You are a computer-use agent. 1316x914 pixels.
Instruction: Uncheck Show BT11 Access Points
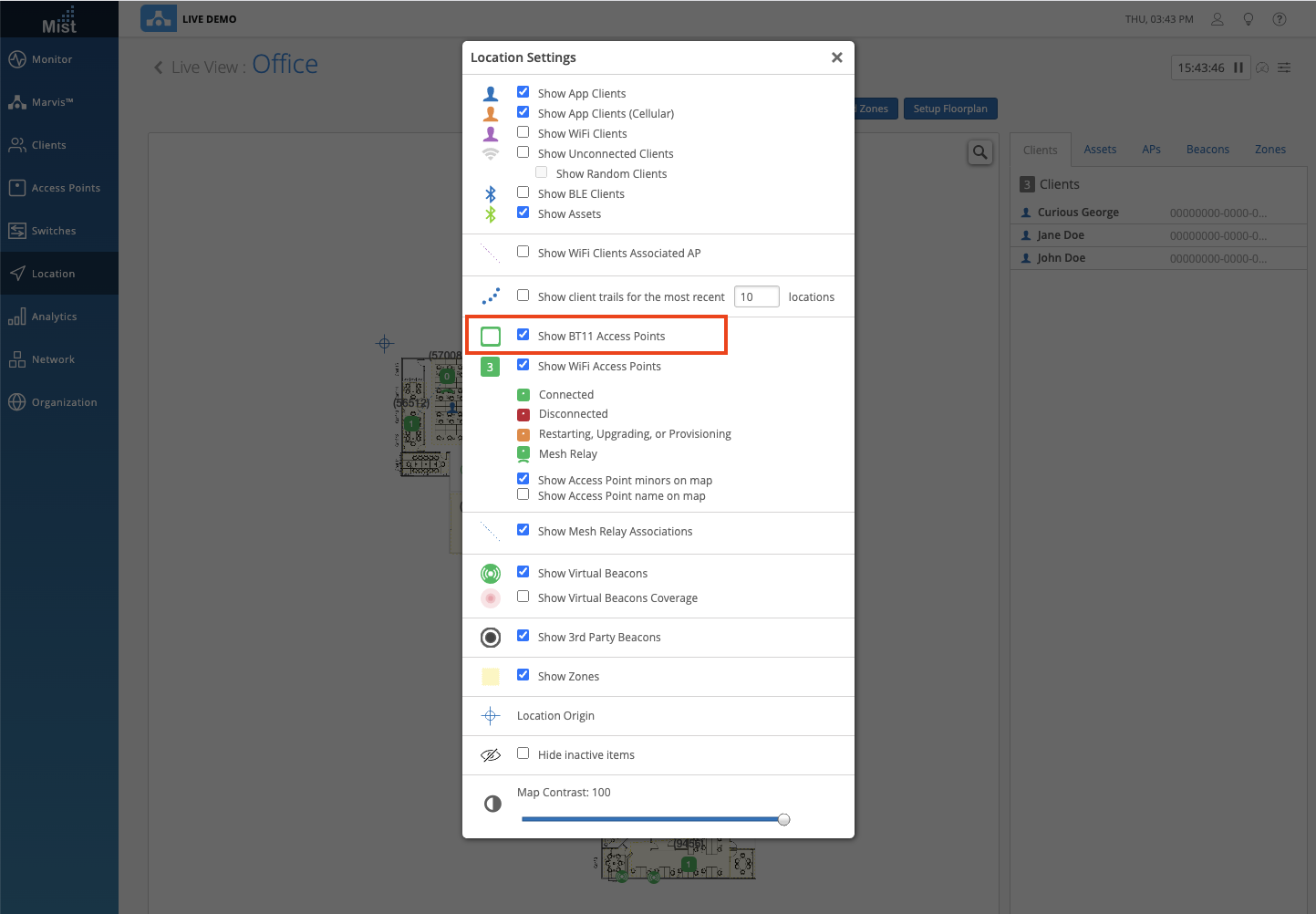point(523,335)
